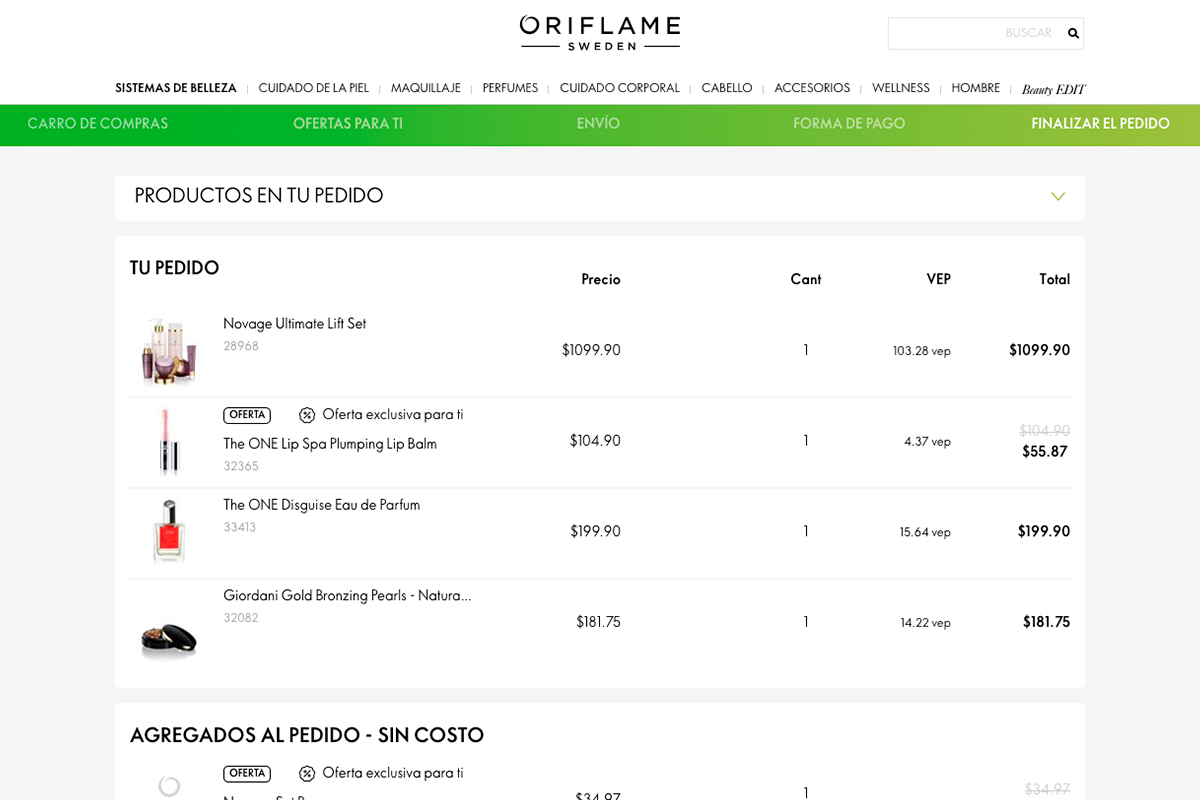Click Agregados al pedido - sin costo heading
1200x800 pixels.
307,736
